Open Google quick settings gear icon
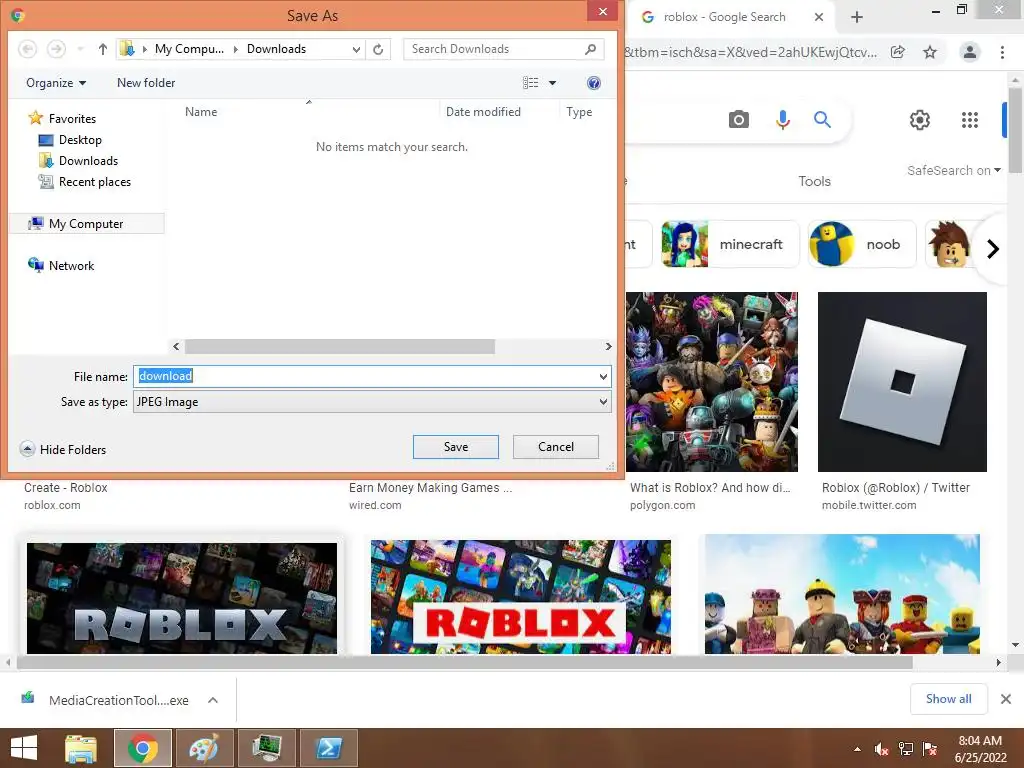The image size is (1024, 768). [x=920, y=120]
